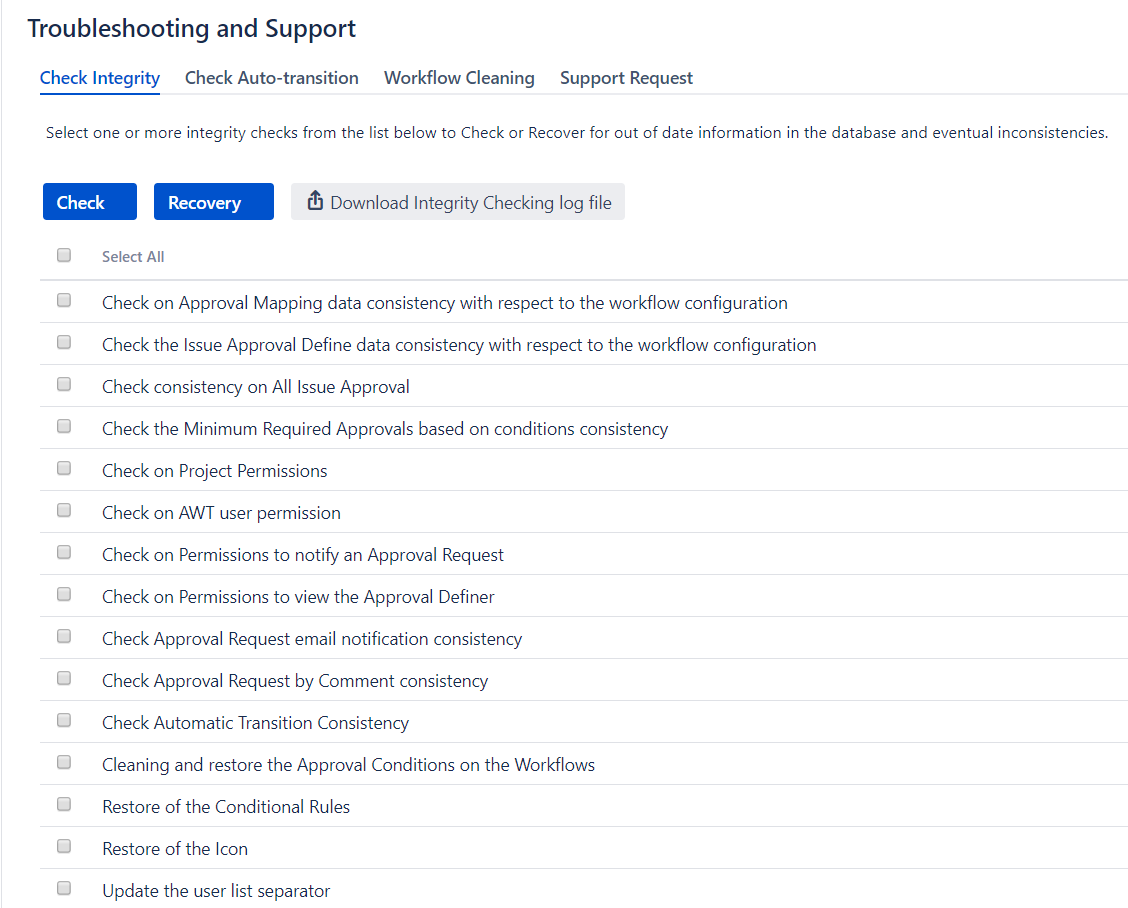Enable the Approval Mapping data consistency checkbox
1128x908 pixels.
click(x=64, y=300)
